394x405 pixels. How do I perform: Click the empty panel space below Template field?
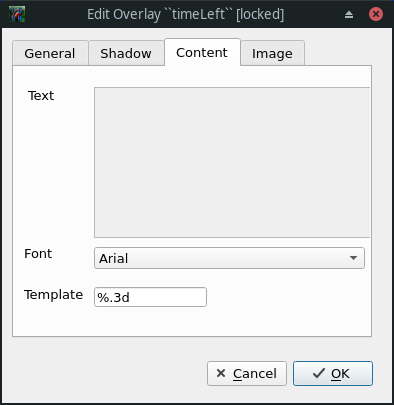tap(192, 321)
